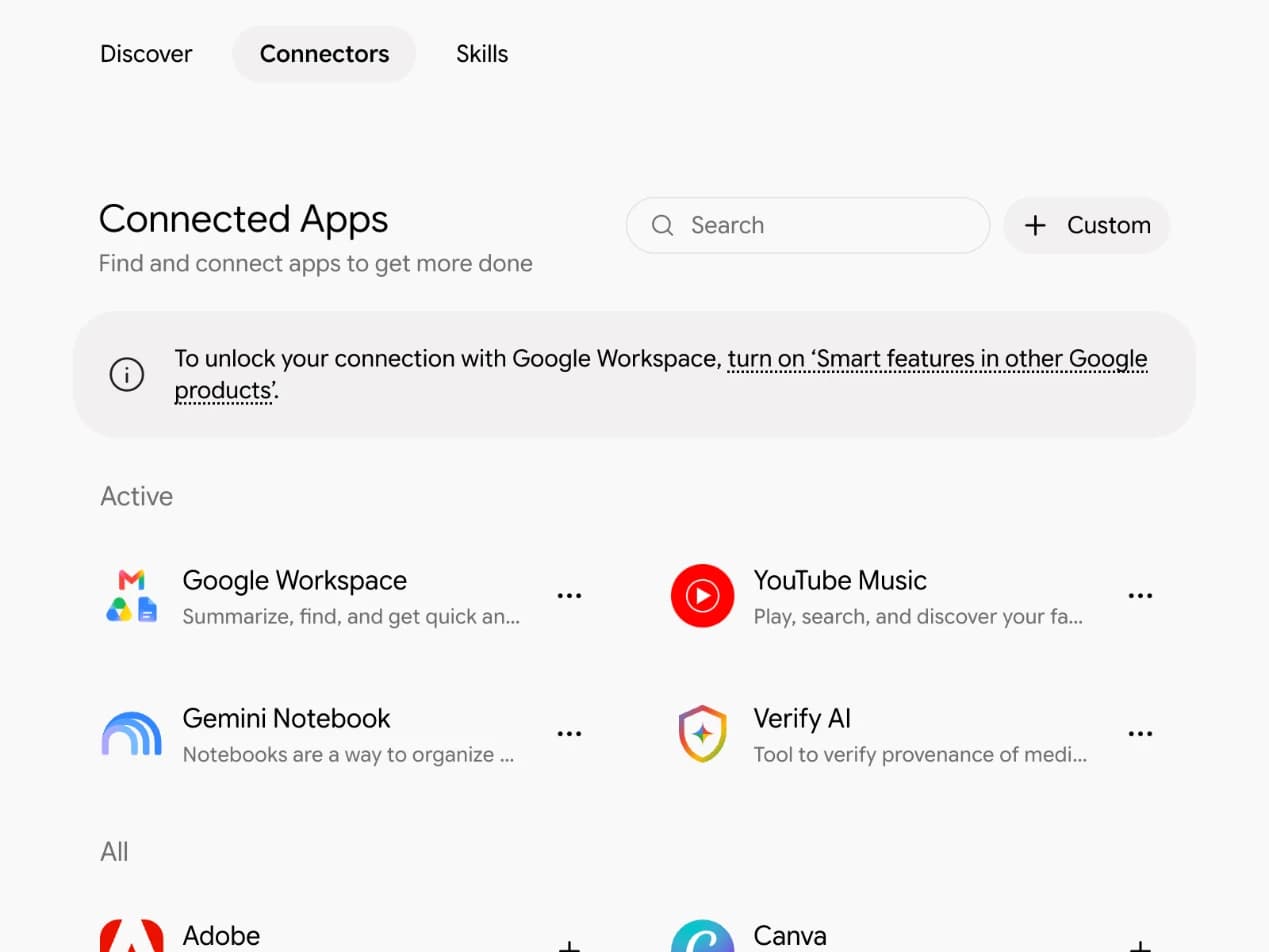Open the Discover tab
Screen dimensions: 1269x952
coord(146,54)
